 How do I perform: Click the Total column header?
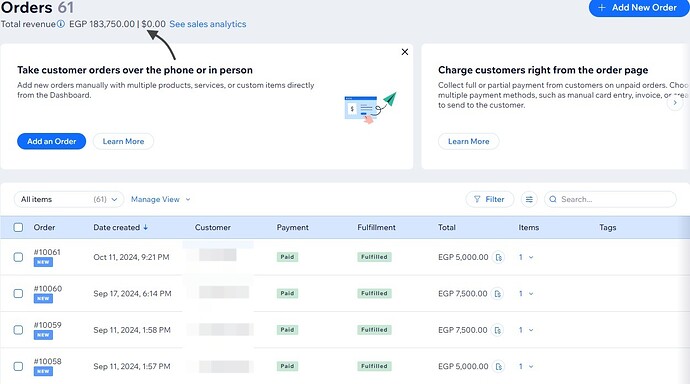[447, 227]
